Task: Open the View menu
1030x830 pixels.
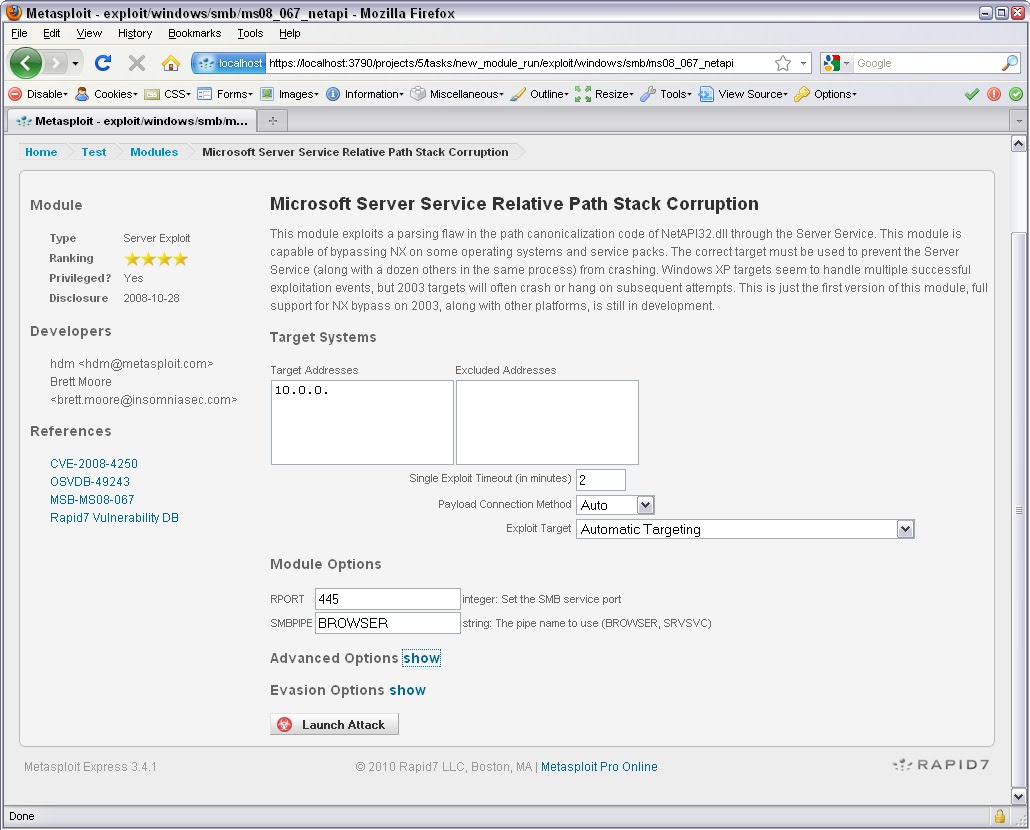Action: tap(89, 33)
